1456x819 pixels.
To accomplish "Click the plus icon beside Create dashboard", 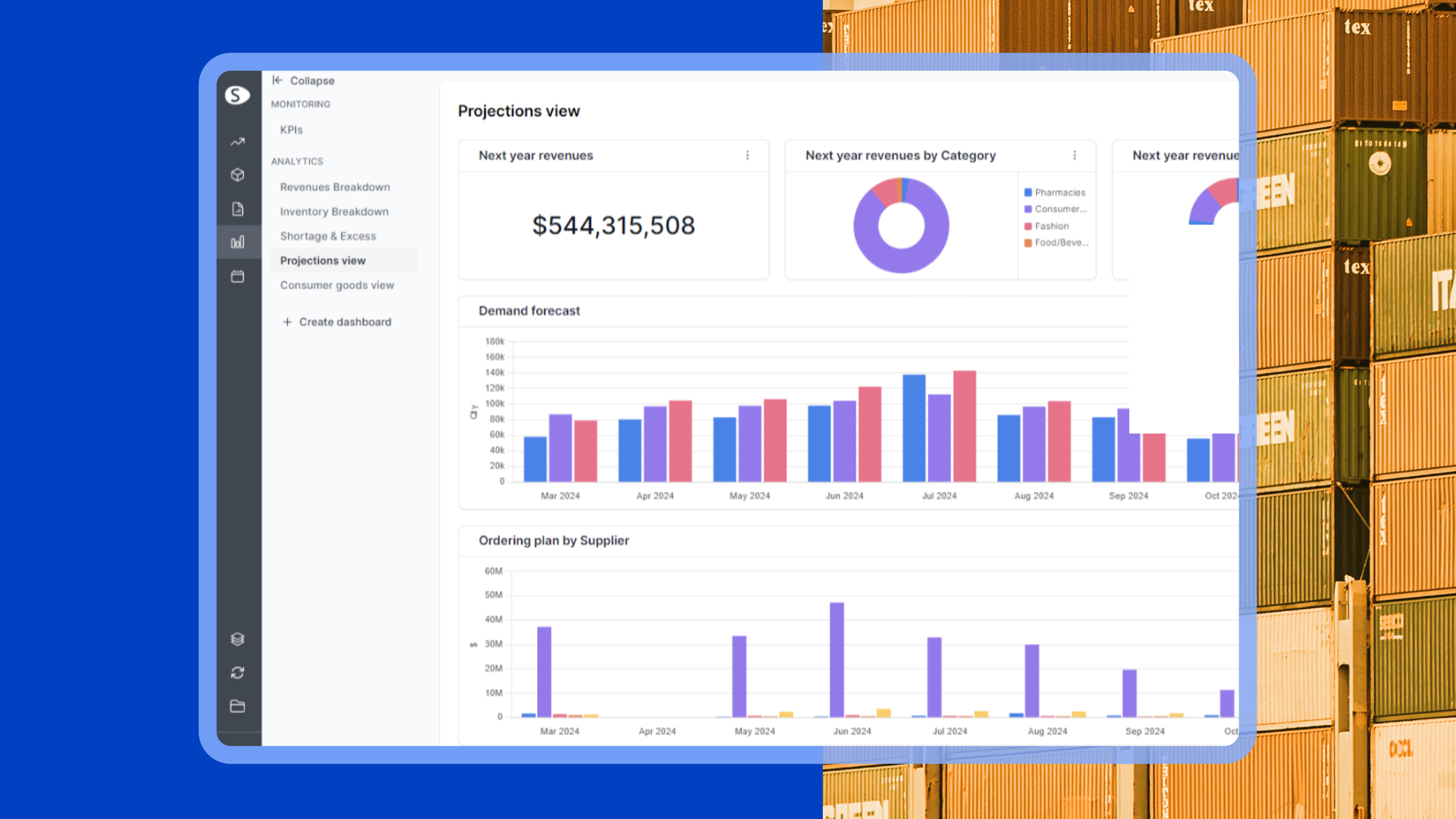I will click(287, 322).
